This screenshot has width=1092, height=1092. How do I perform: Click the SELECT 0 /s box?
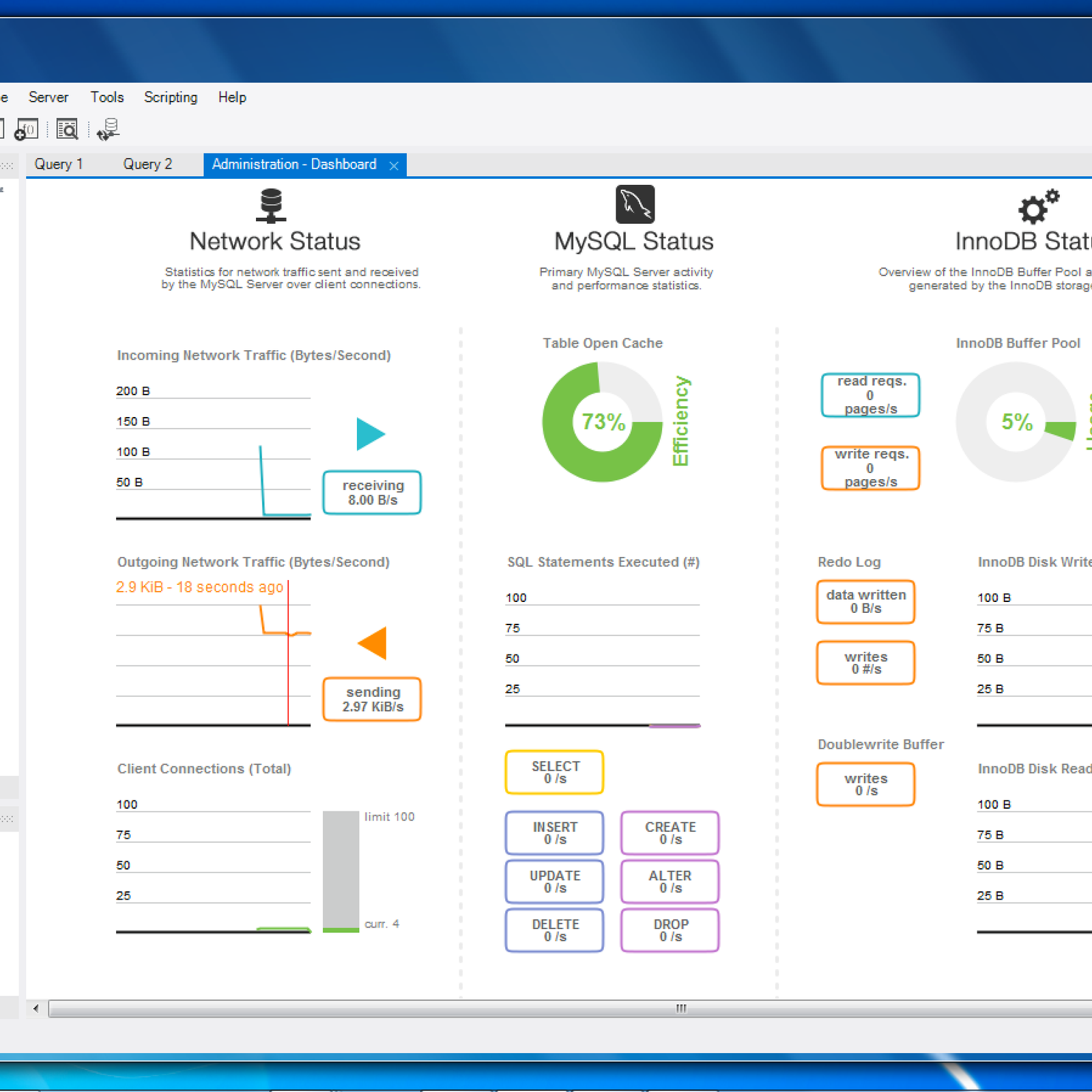point(555,772)
